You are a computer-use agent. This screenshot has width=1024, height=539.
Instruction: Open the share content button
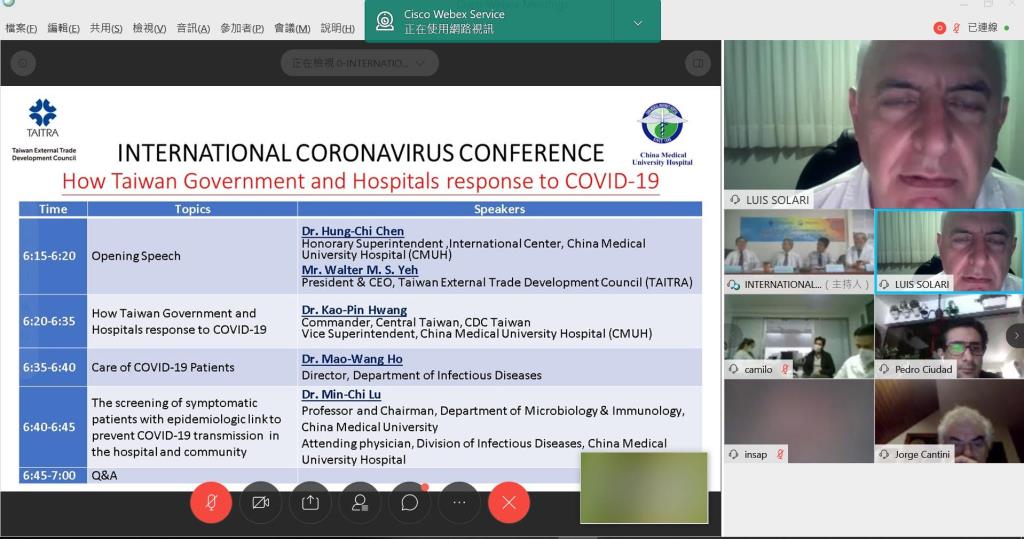coord(310,502)
